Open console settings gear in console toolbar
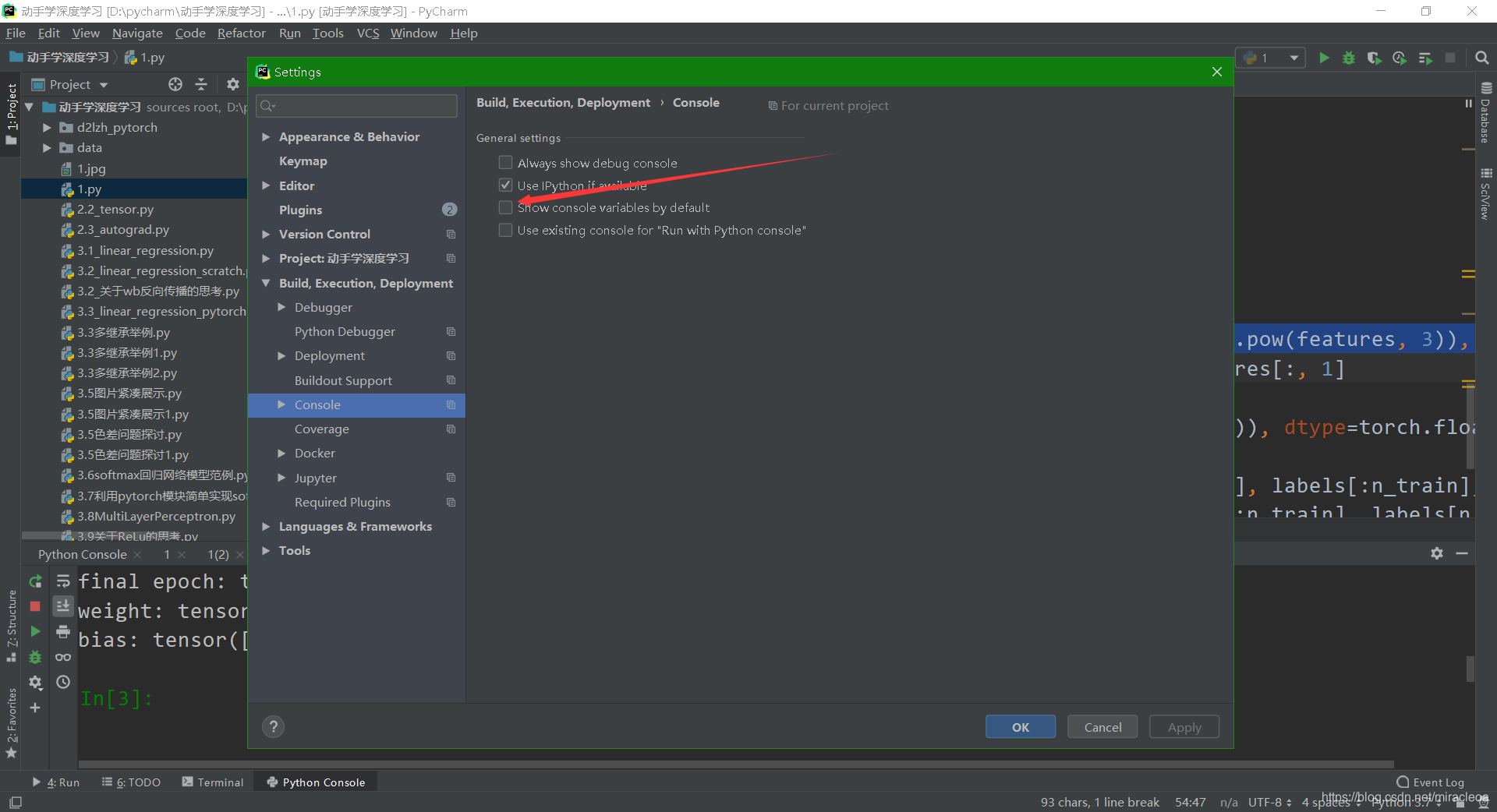 point(1437,553)
